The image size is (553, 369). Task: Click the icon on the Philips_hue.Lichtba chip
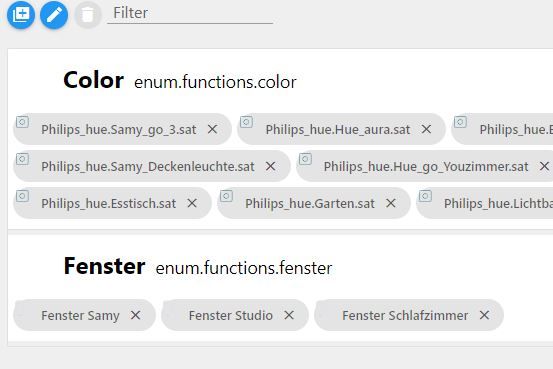[425, 196]
